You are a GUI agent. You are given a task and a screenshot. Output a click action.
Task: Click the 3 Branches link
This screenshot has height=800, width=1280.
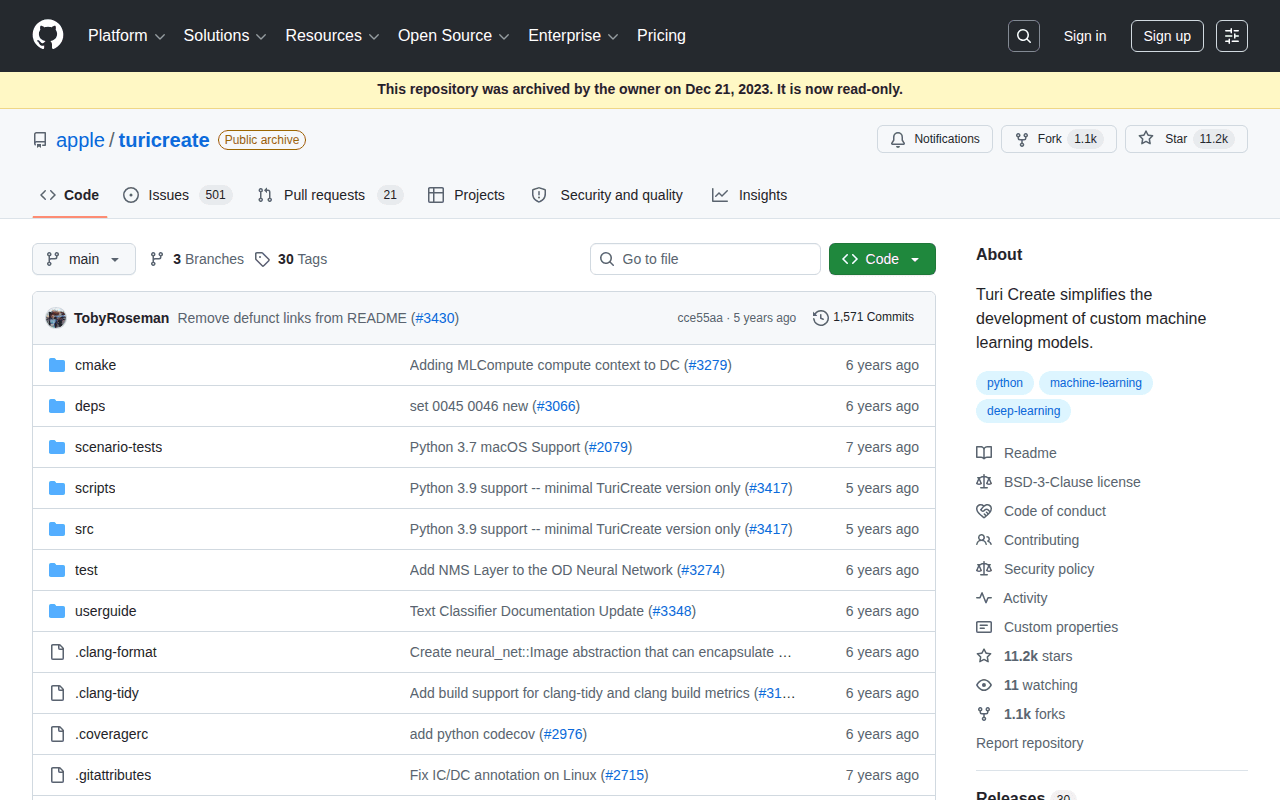[x=197, y=259]
